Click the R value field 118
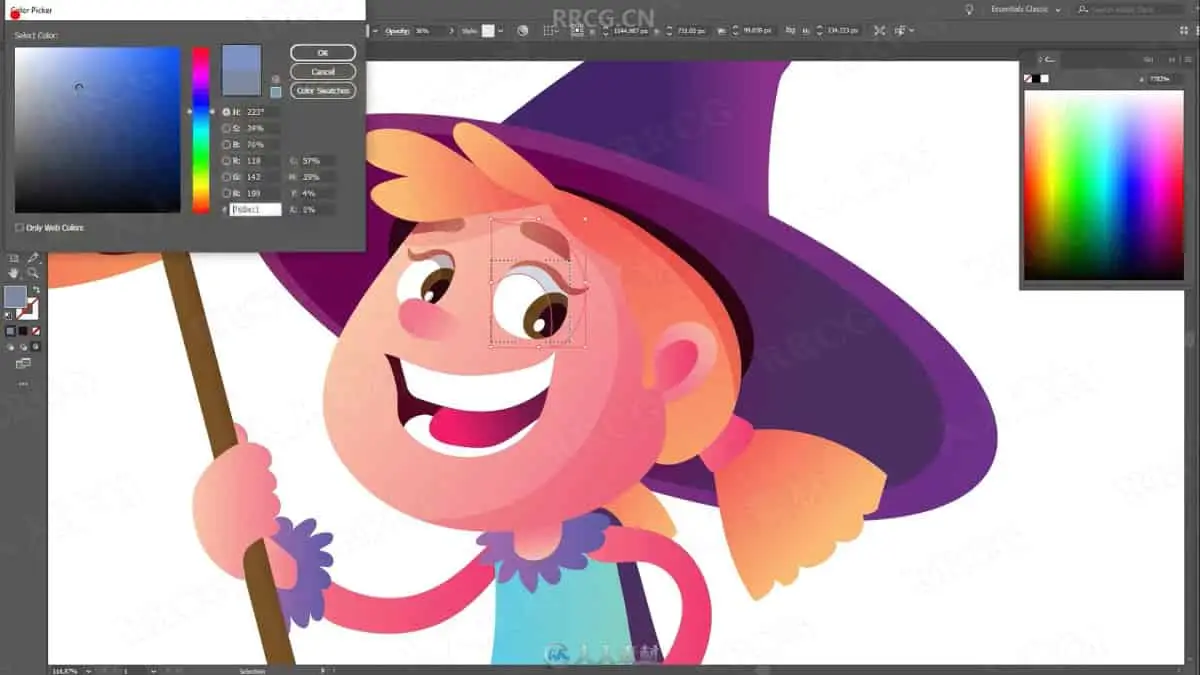 (x=262, y=160)
